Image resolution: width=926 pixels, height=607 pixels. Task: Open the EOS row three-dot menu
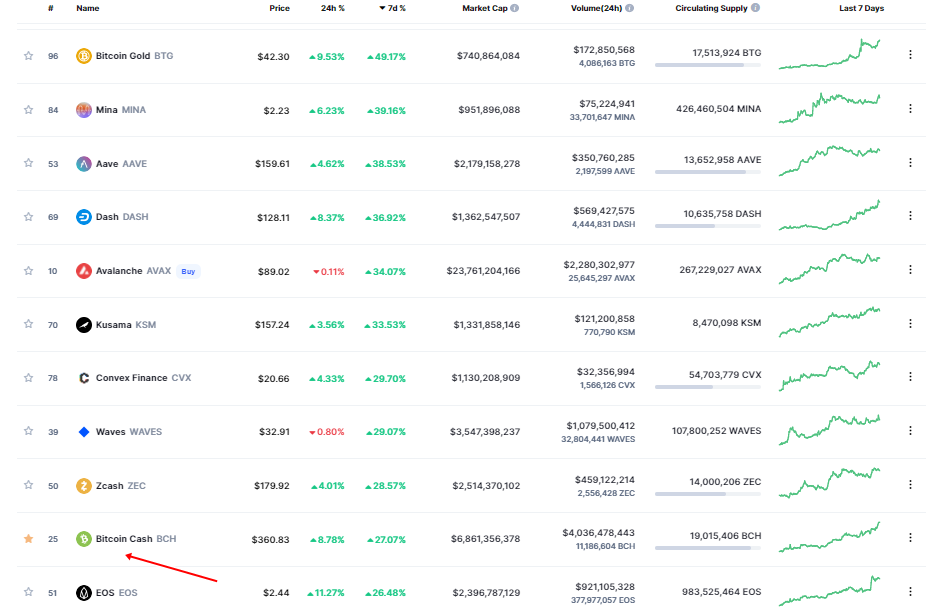(910, 591)
